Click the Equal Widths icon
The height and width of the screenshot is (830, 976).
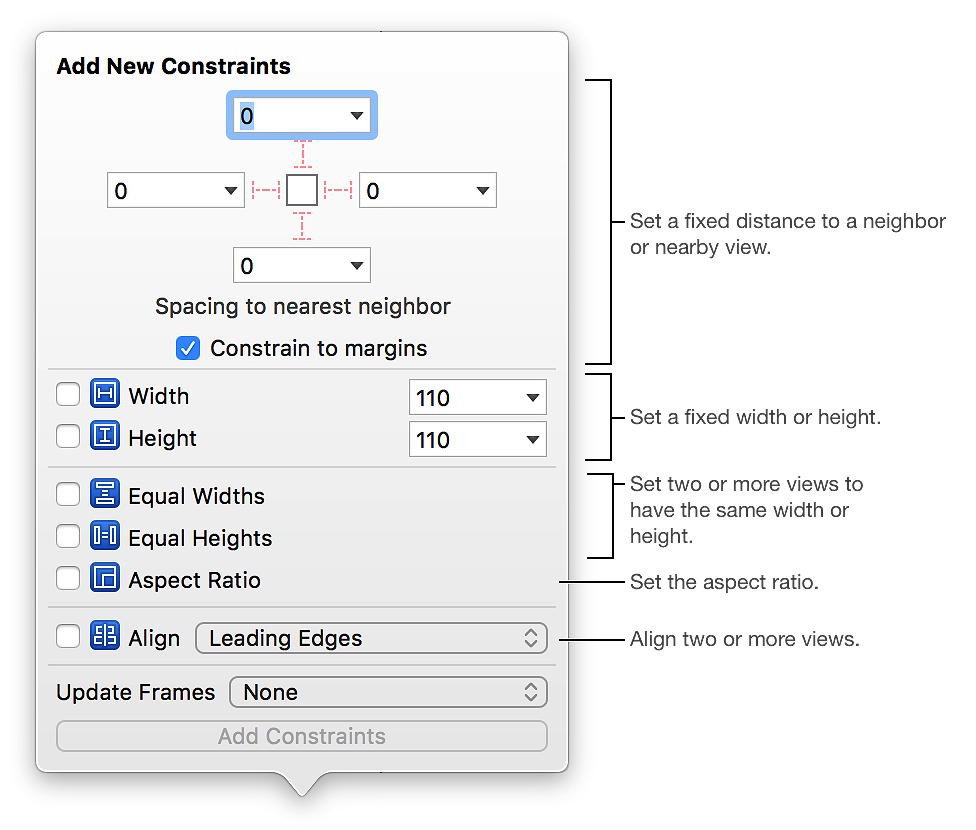tap(105, 493)
